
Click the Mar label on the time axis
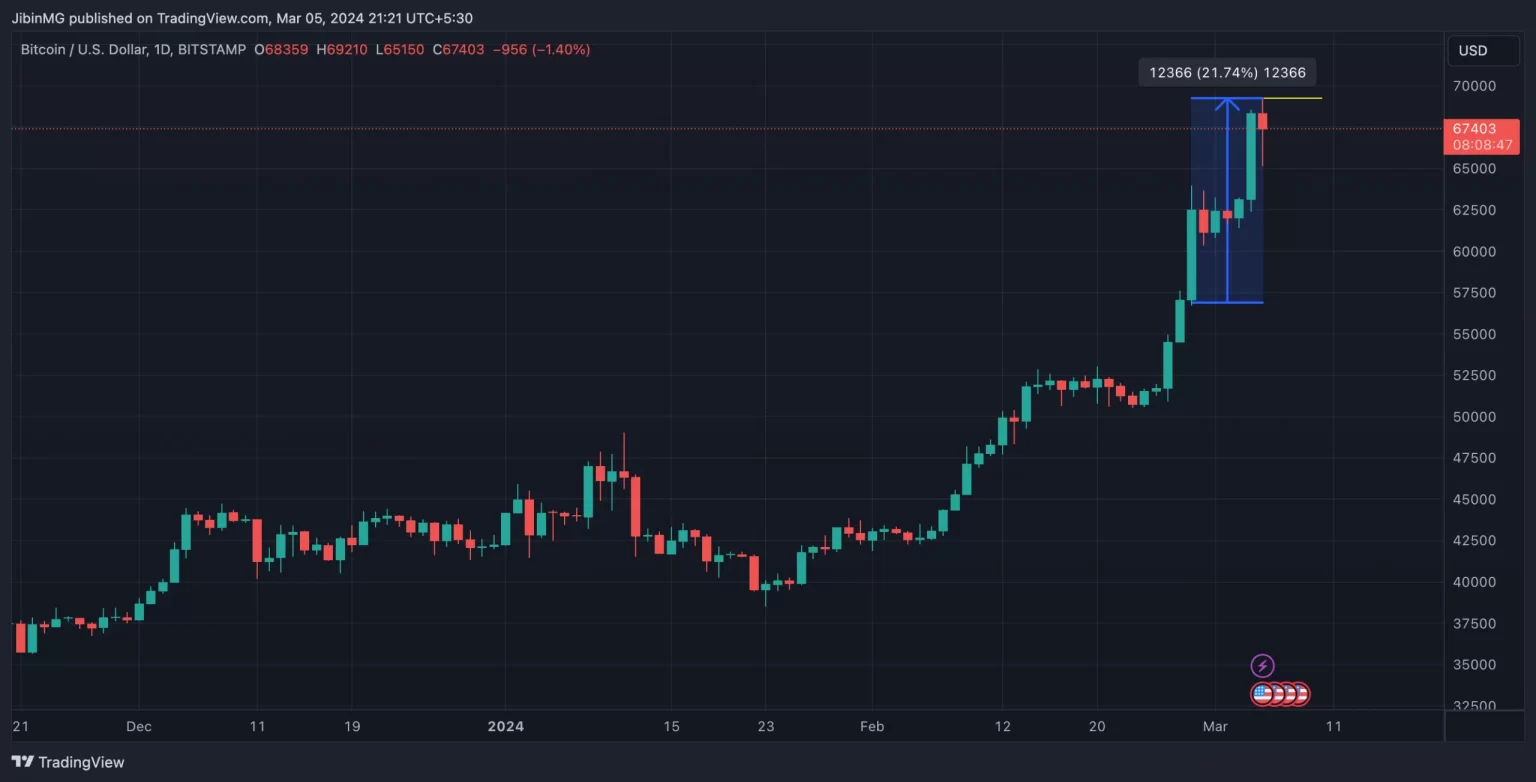coord(1214,726)
